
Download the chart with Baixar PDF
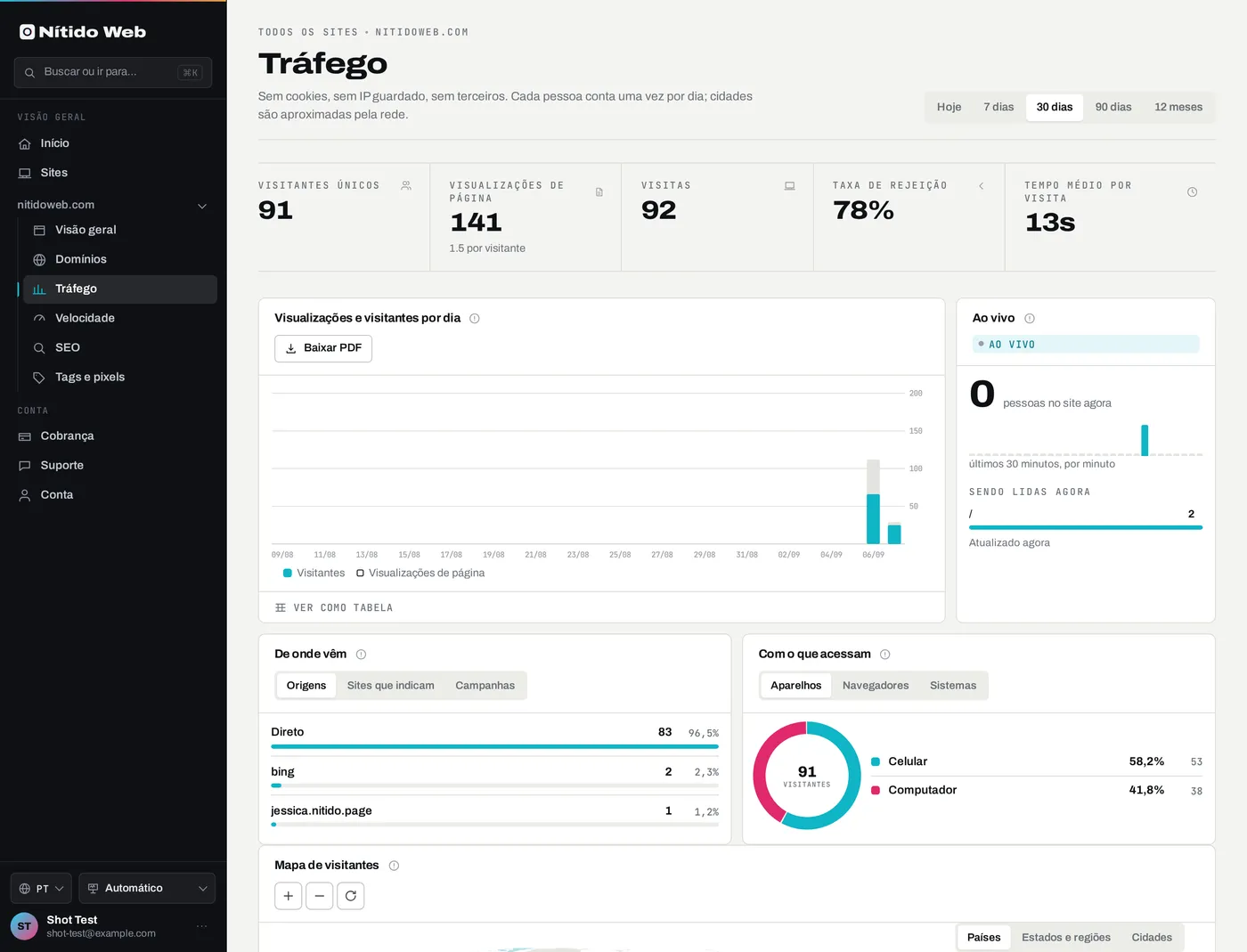[323, 348]
